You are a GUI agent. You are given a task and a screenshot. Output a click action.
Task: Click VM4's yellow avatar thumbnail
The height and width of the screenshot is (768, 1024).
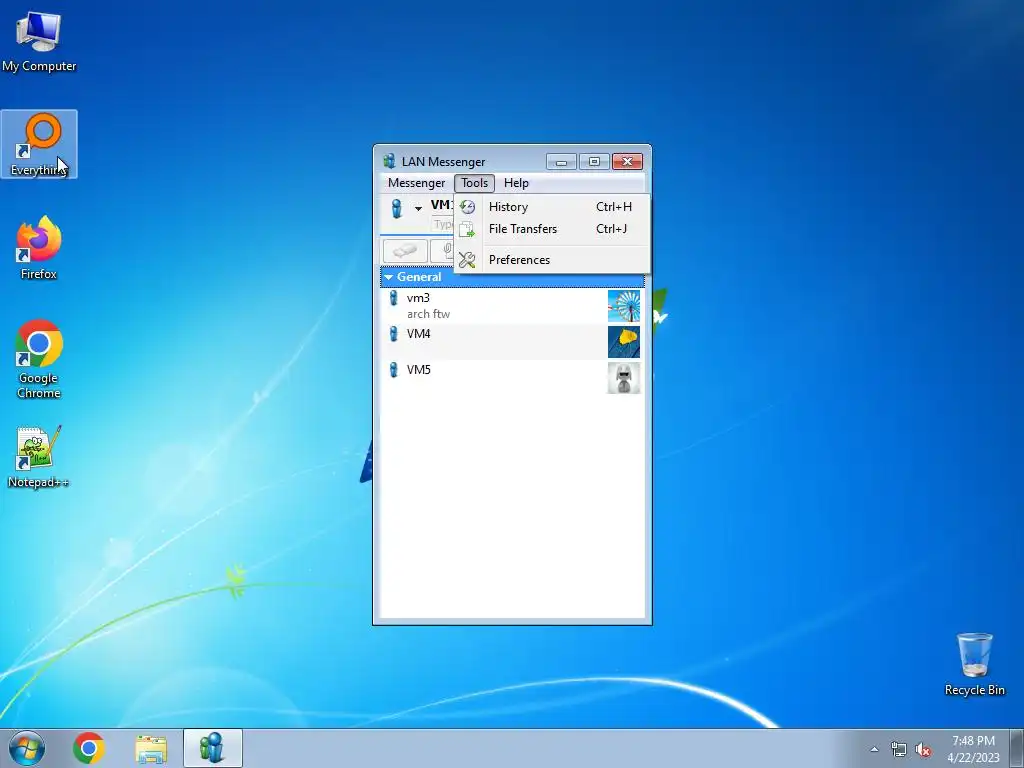pos(624,342)
